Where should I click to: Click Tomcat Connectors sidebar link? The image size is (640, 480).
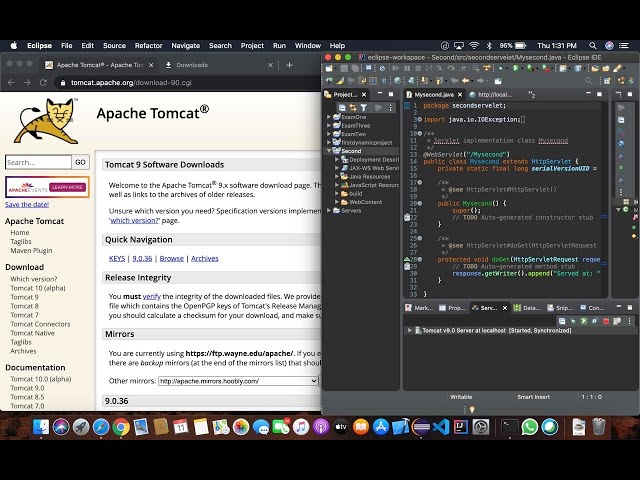(40, 324)
